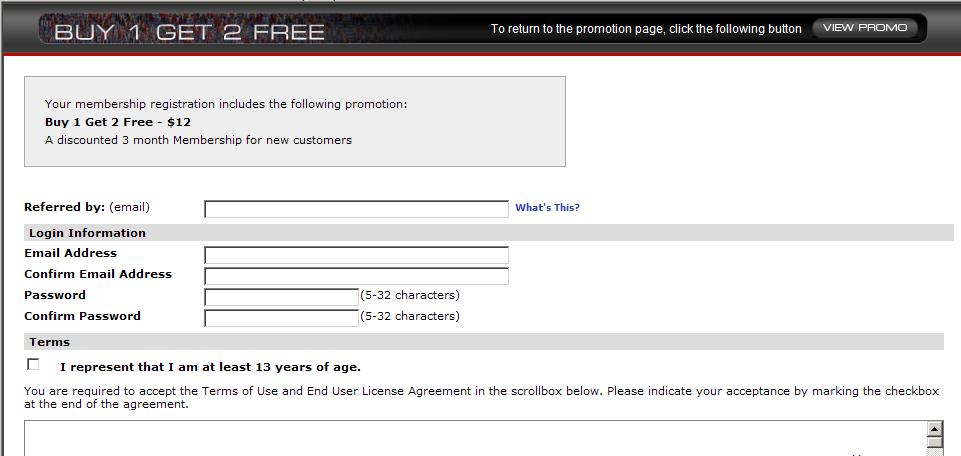Click the "Referred by:" field label
Image resolution: width=961 pixels, height=456 pixels.
64,207
